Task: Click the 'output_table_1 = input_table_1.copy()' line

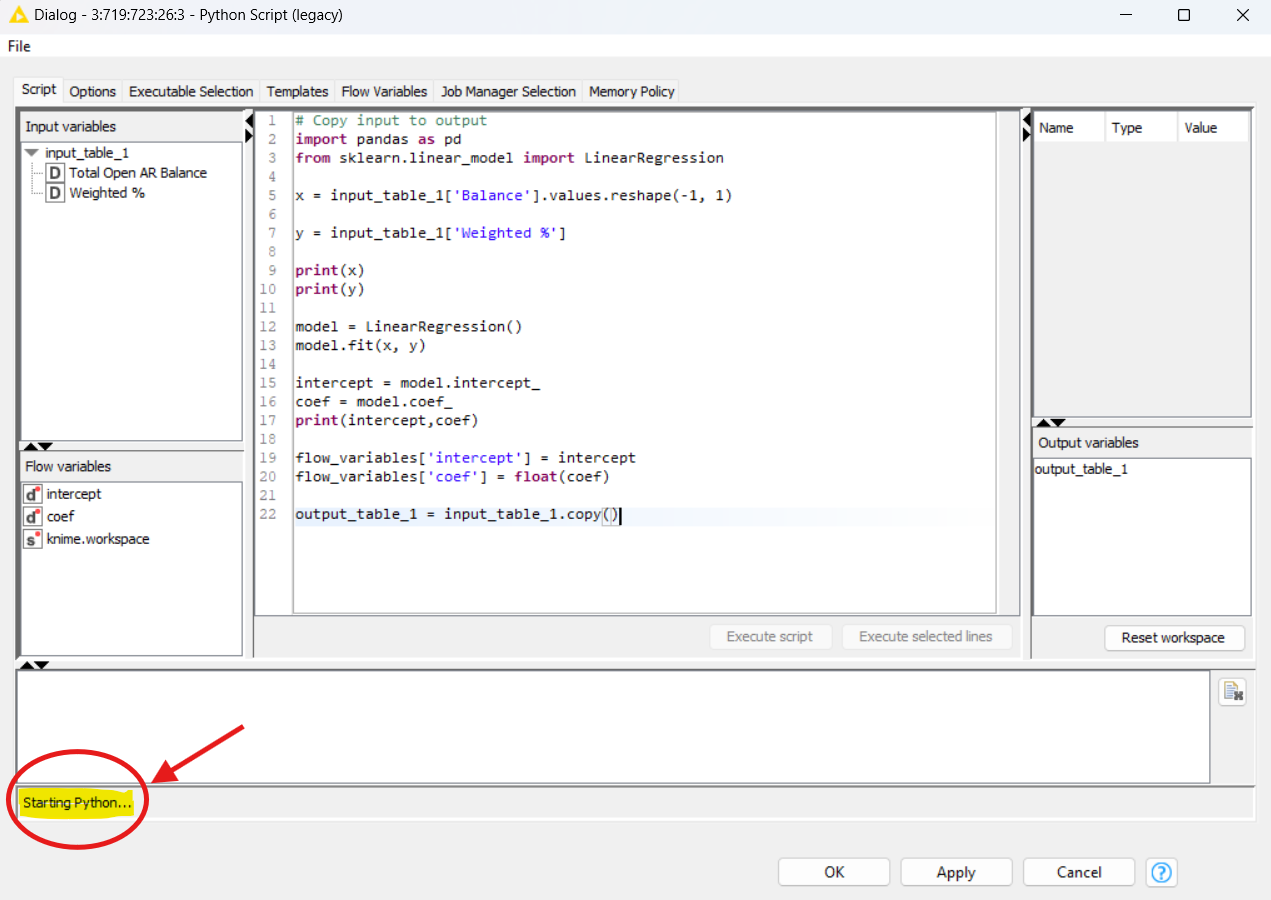Action: click(458, 515)
